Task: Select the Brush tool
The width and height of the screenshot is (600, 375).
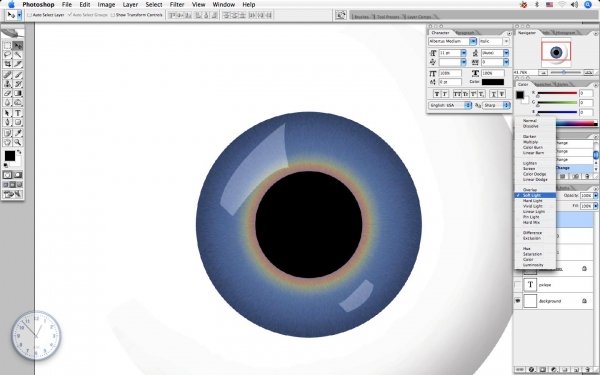Action: pos(18,75)
